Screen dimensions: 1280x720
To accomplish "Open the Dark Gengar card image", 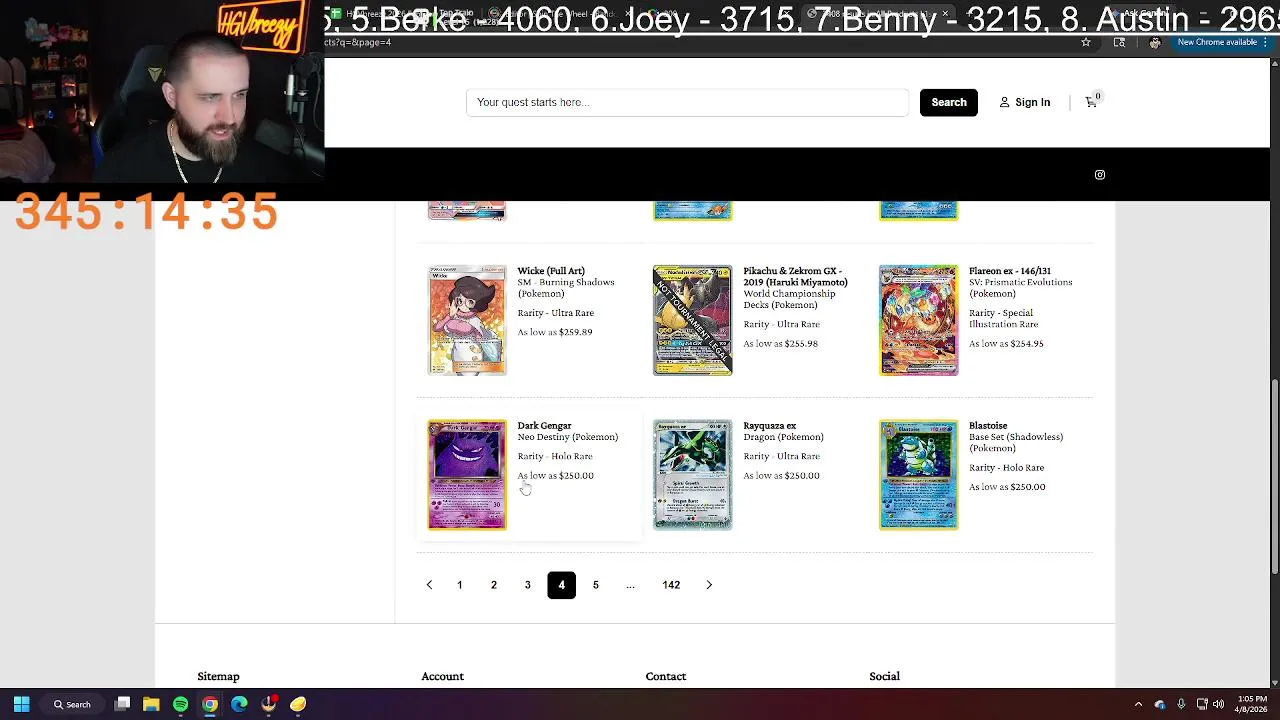I will click(467, 475).
